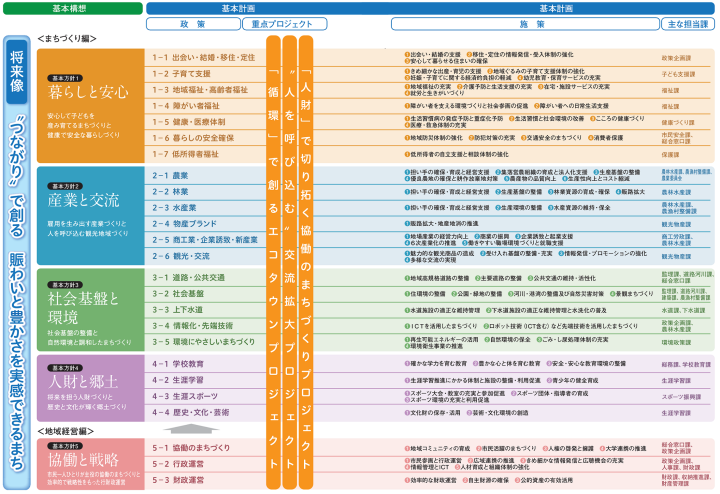720x494 pixels.
Task: Select the 主な担当課 column header
Action: tap(687, 21)
